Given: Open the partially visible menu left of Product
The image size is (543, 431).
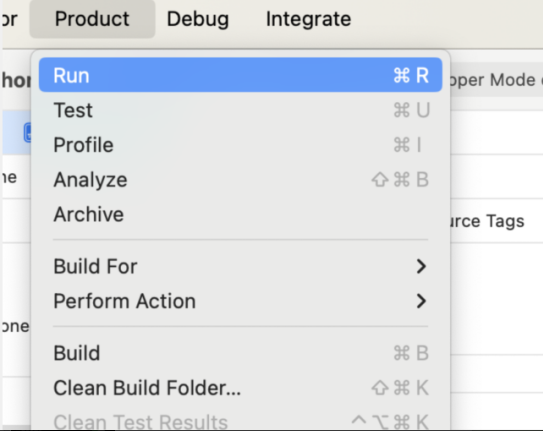Looking at the screenshot, I should (9, 19).
